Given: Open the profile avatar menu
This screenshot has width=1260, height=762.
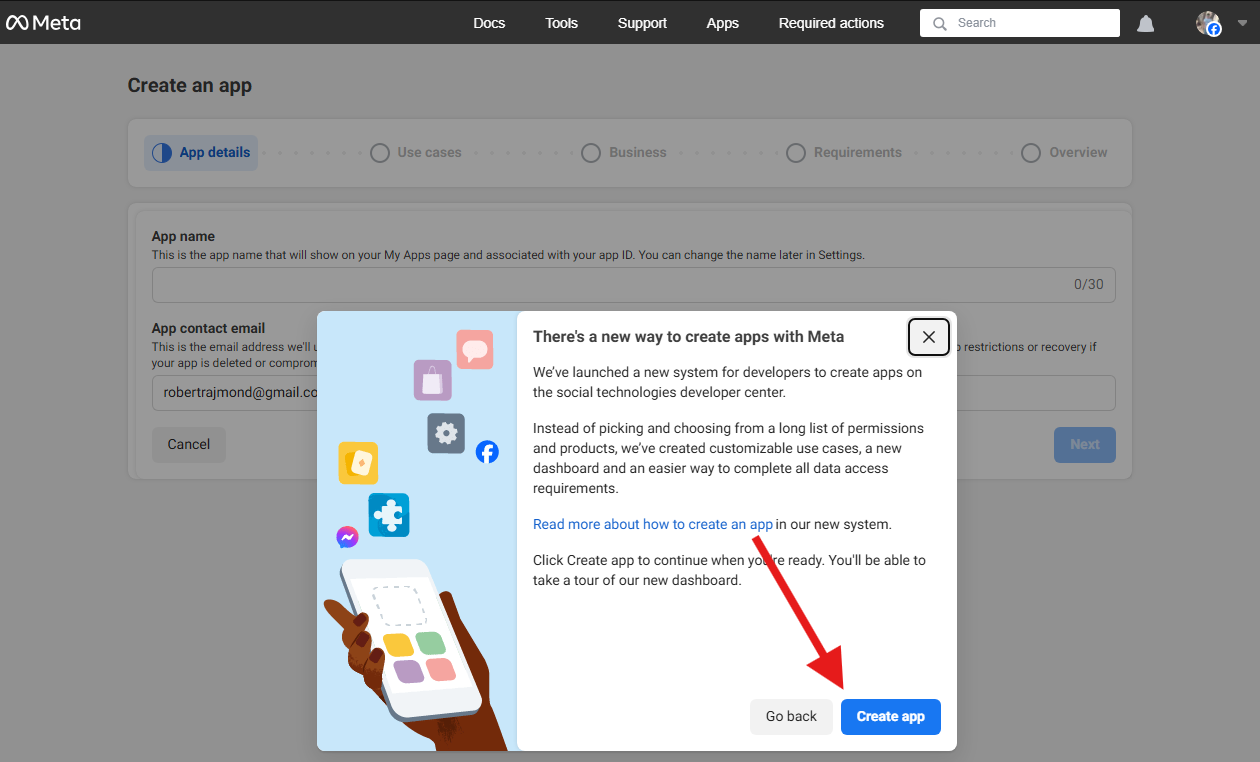Looking at the screenshot, I should click(1209, 23).
